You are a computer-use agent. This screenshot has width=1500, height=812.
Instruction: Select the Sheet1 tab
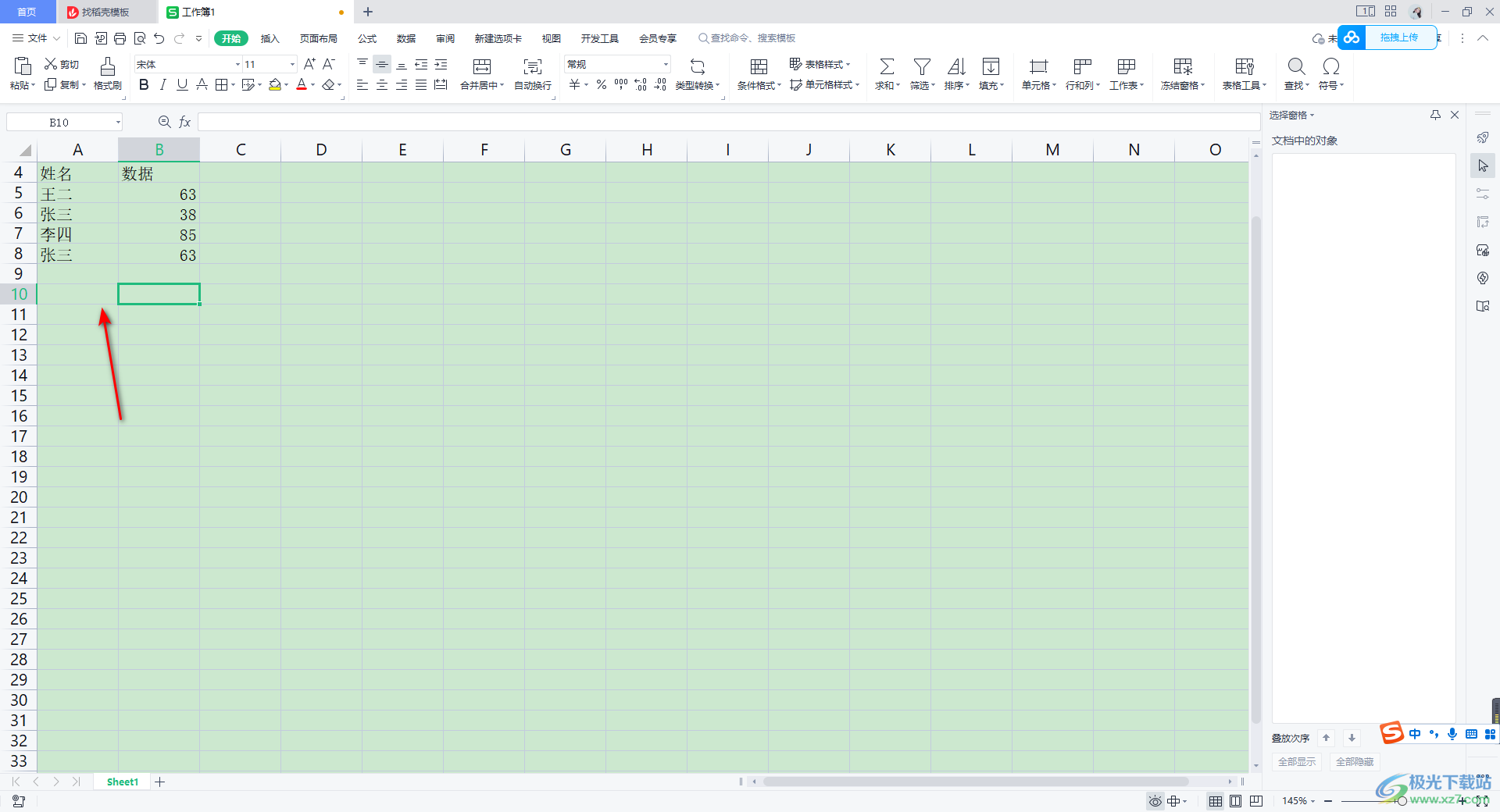point(123,782)
